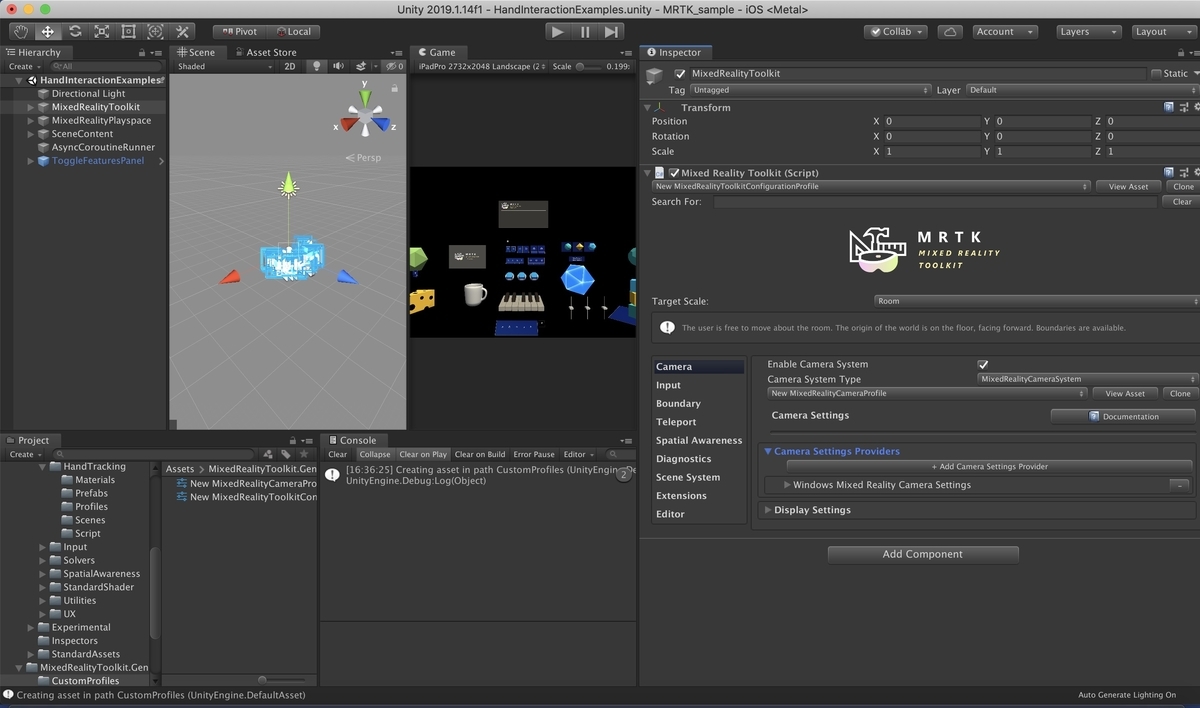Toggle Pivot handle position

pyautogui.click(x=240, y=32)
